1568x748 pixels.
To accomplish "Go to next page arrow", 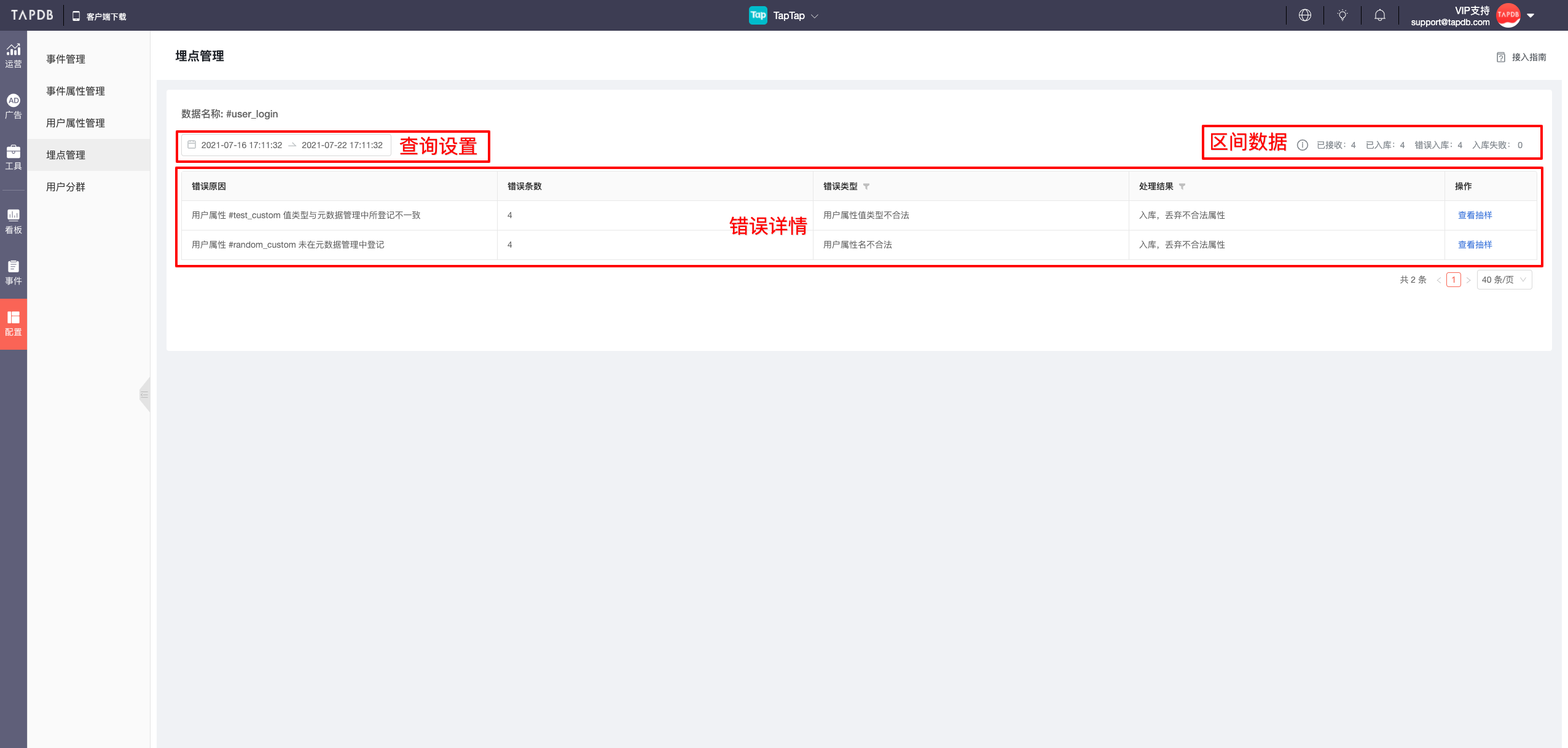I will pyautogui.click(x=1468, y=280).
